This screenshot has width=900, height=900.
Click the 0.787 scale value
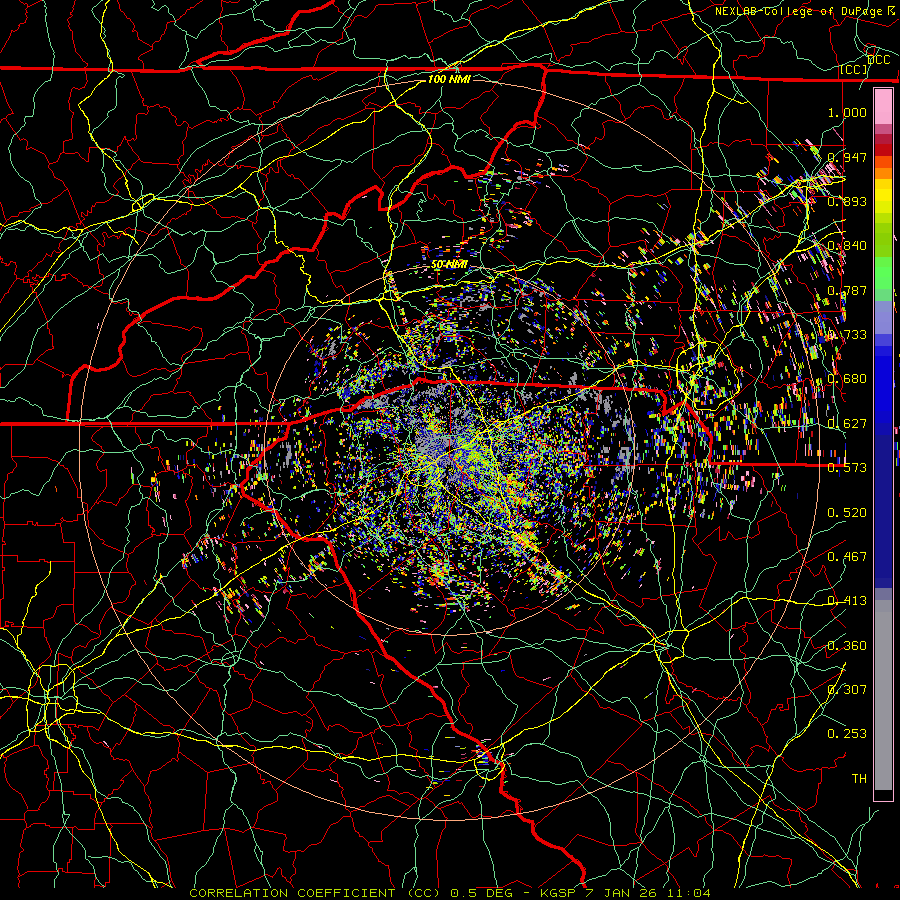click(x=847, y=290)
